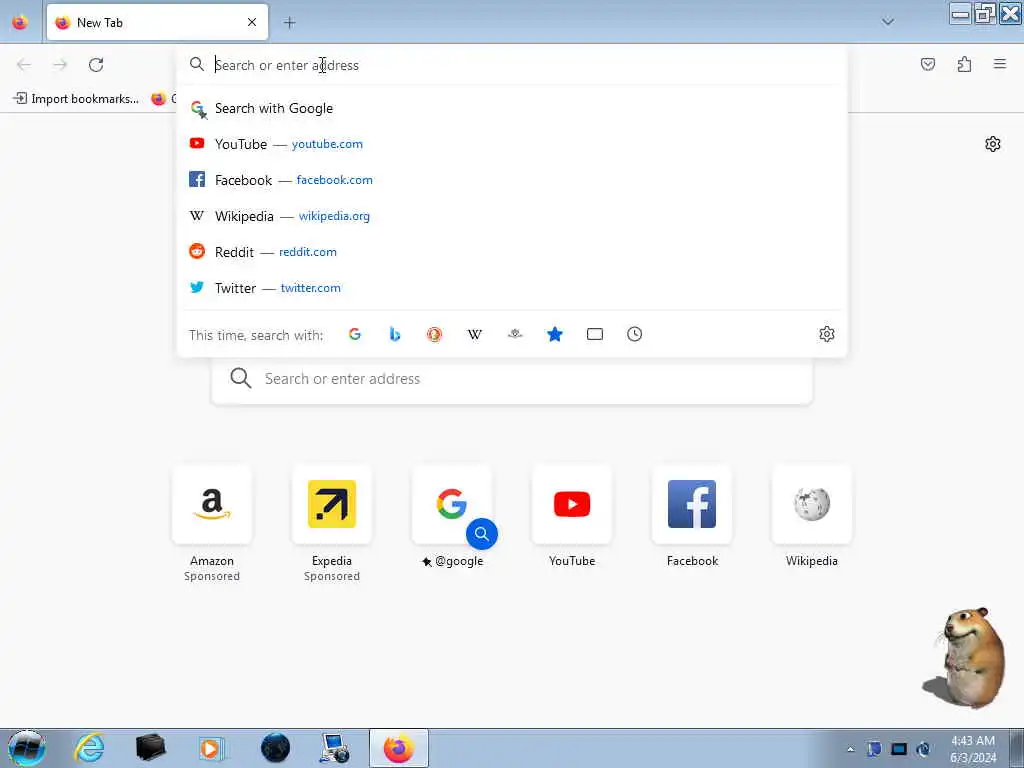Click the Reload page button
1024x768 pixels.
click(x=96, y=65)
